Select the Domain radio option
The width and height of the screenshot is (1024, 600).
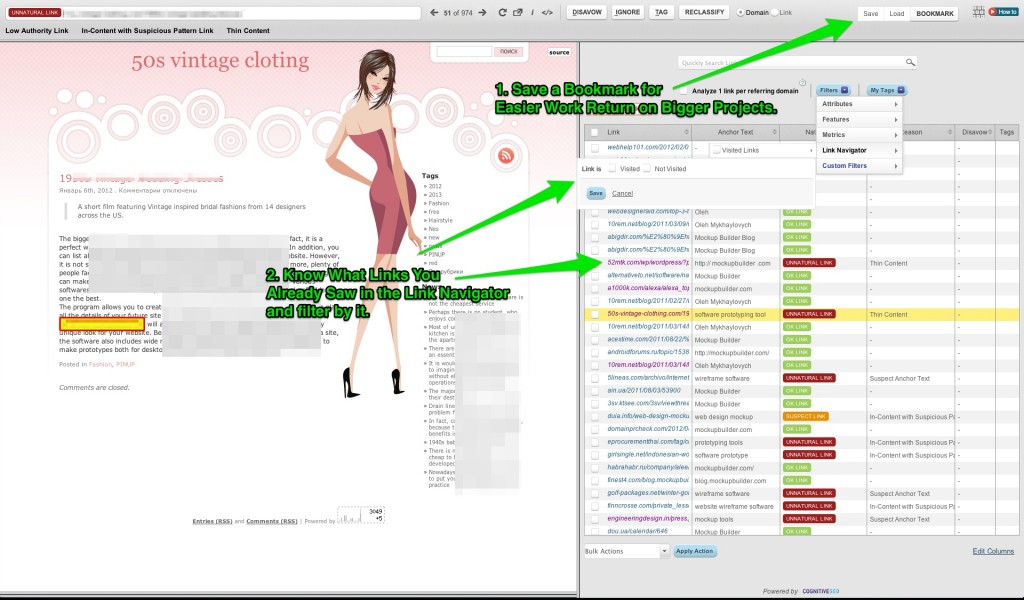[741, 12]
